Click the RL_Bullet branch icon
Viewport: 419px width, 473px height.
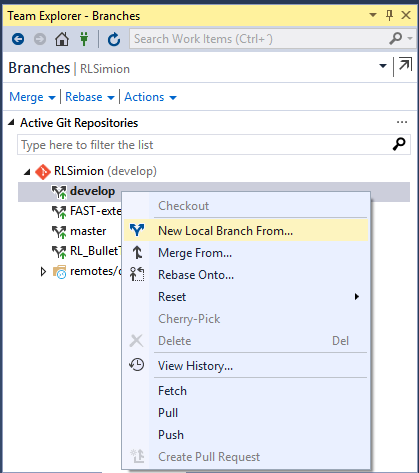tap(60, 252)
